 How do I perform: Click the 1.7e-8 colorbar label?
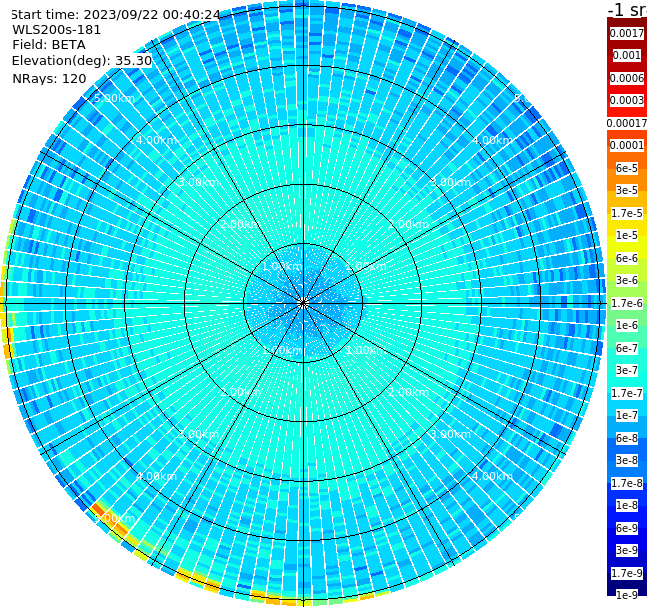click(627, 483)
